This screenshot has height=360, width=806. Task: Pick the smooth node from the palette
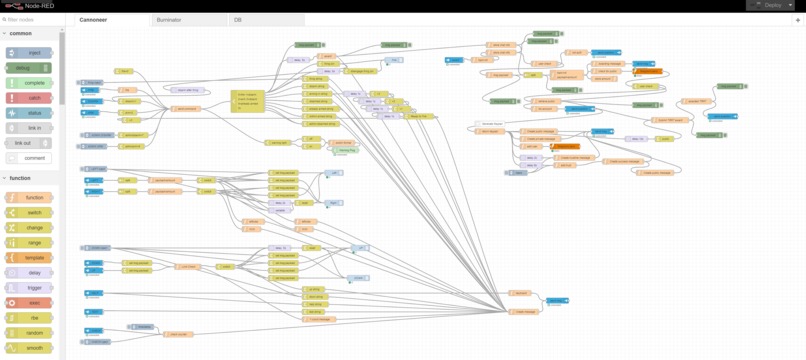point(29,348)
